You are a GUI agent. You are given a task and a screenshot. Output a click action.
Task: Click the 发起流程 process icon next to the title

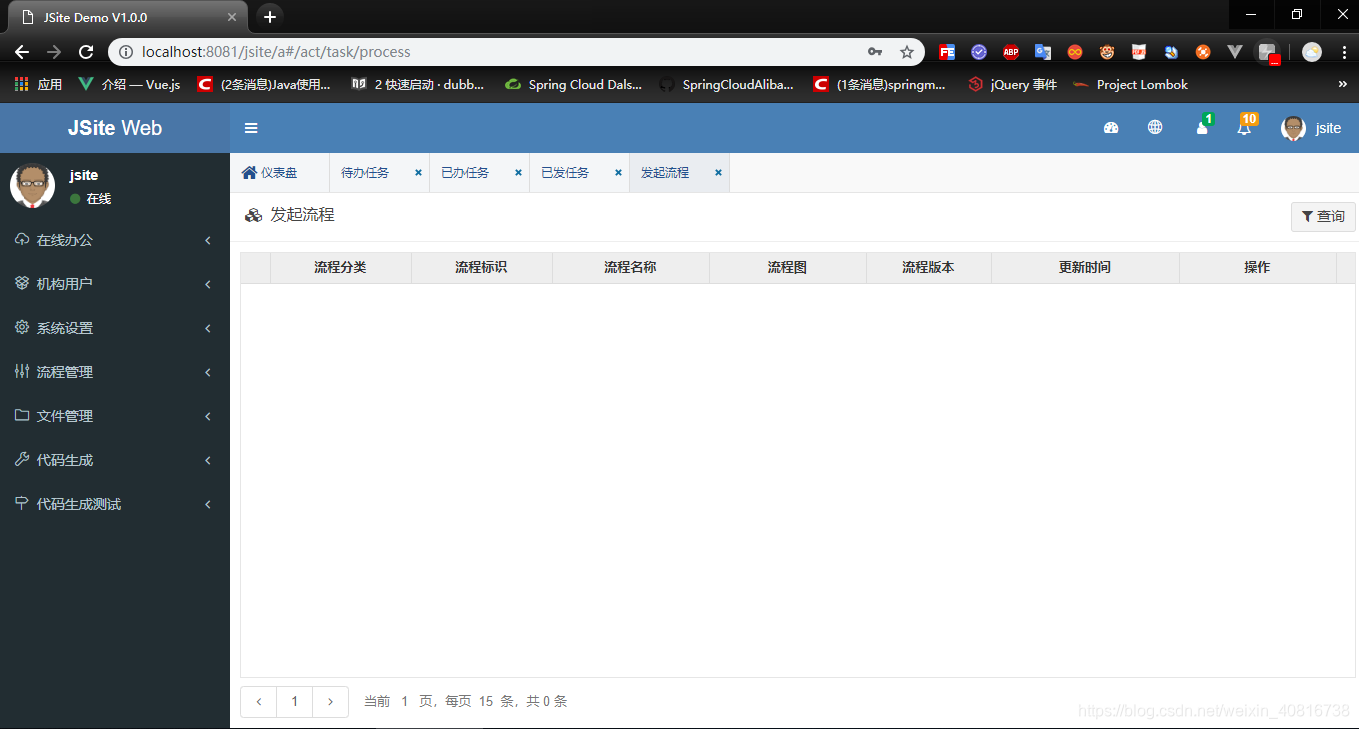[253, 215]
